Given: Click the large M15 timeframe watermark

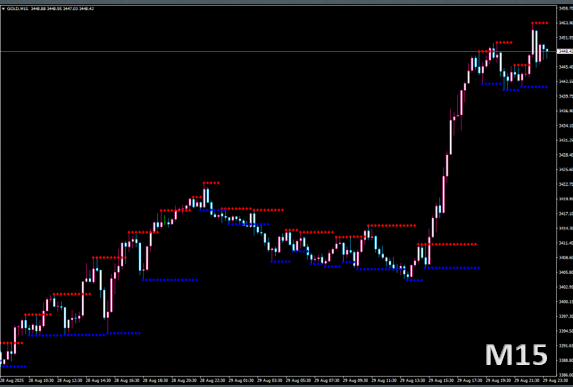Looking at the screenshot, I should point(516,355).
